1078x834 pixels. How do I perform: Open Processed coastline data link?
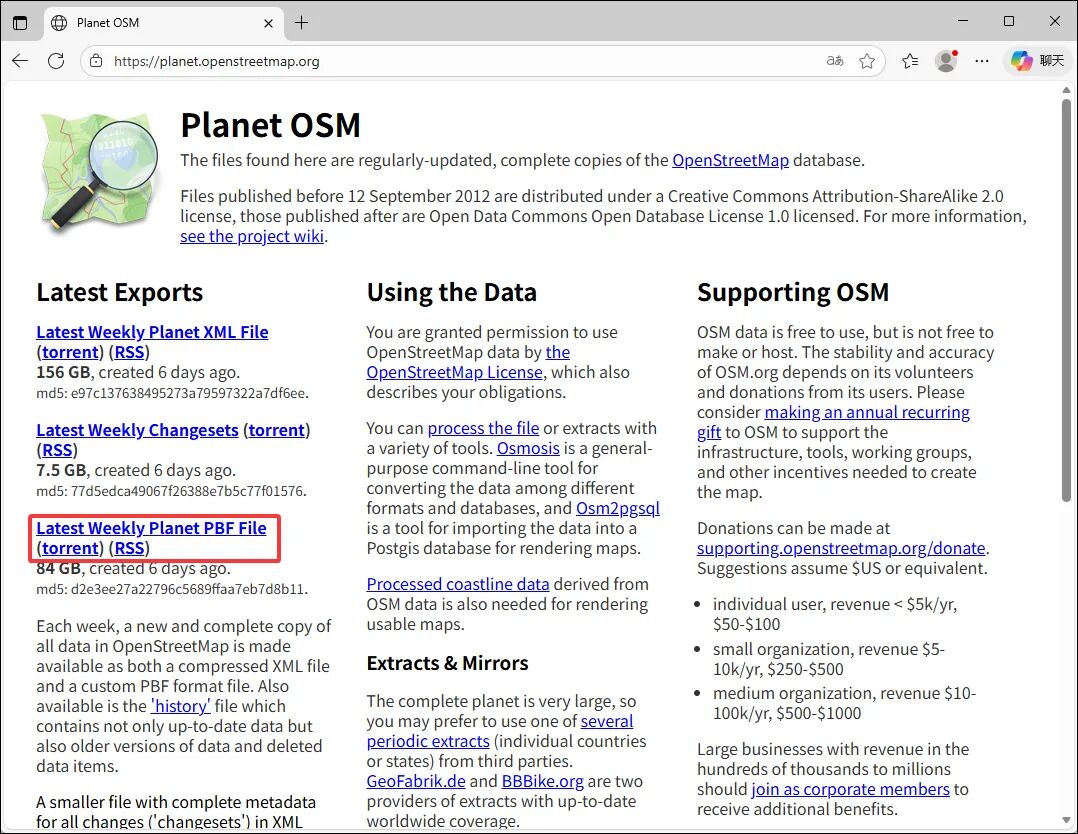pyautogui.click(x=458, y=584)
